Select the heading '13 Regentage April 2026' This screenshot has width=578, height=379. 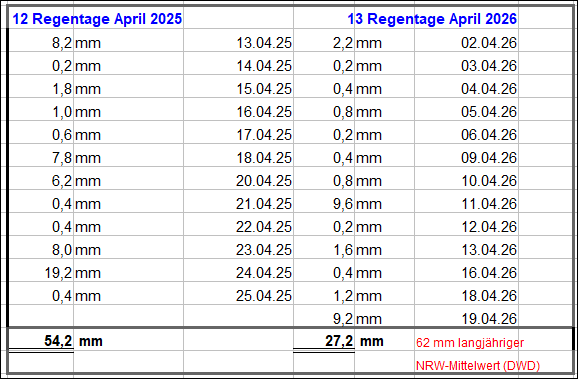tap(432, 19)
